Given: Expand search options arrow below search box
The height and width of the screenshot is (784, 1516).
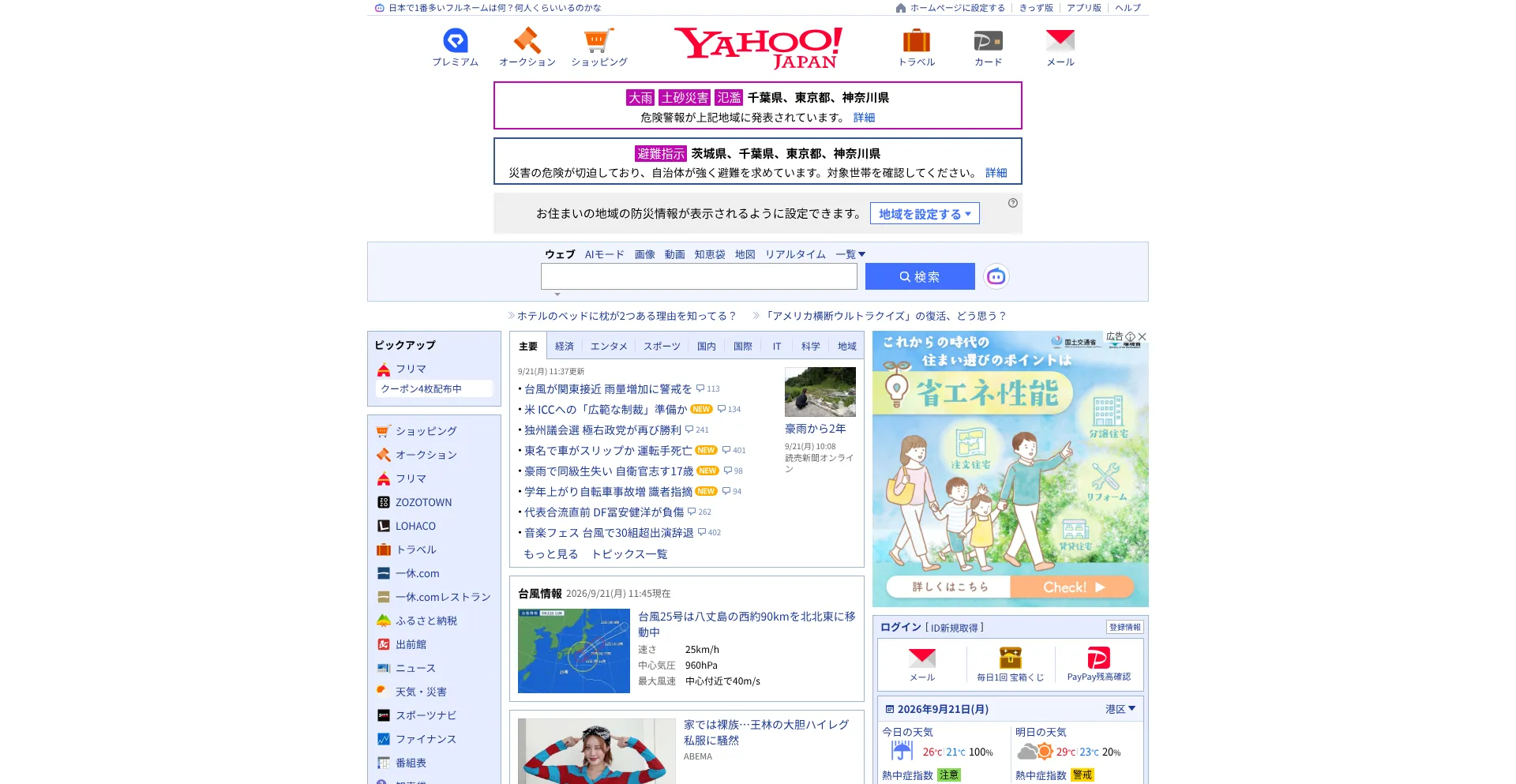Looking at the screenshot, I should [557, 294].
